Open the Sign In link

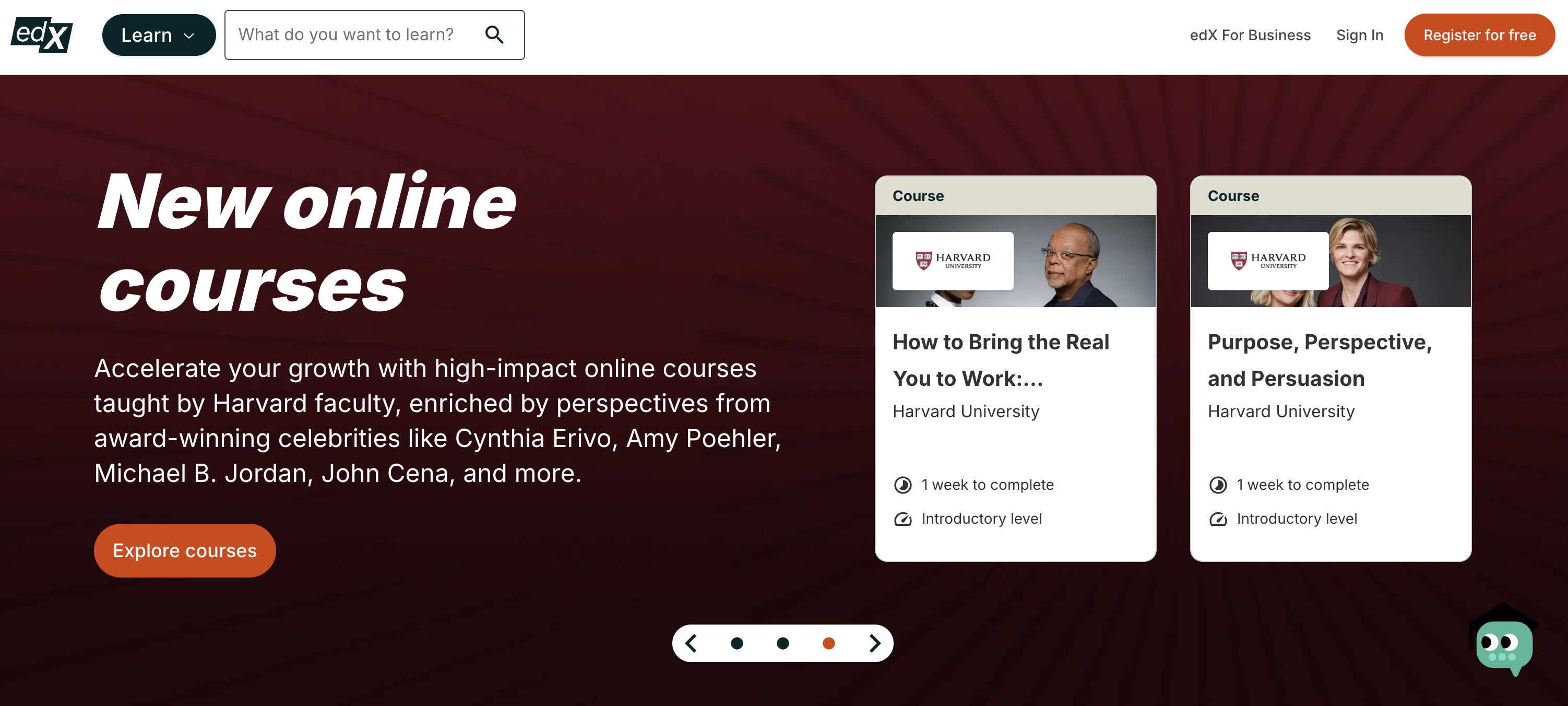click(1360, 36)
